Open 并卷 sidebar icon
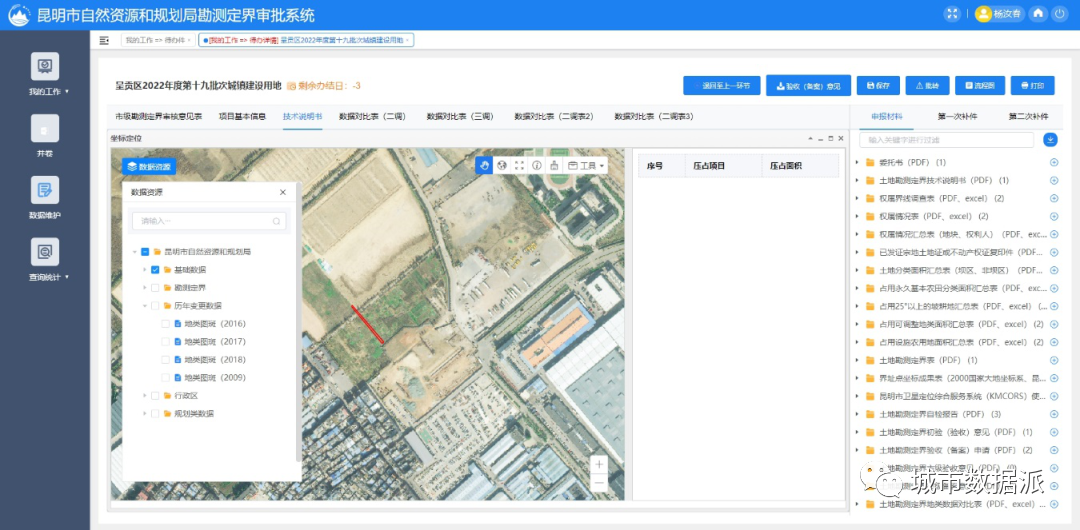This screenshot has height=530, width=1080. (45, 128)
